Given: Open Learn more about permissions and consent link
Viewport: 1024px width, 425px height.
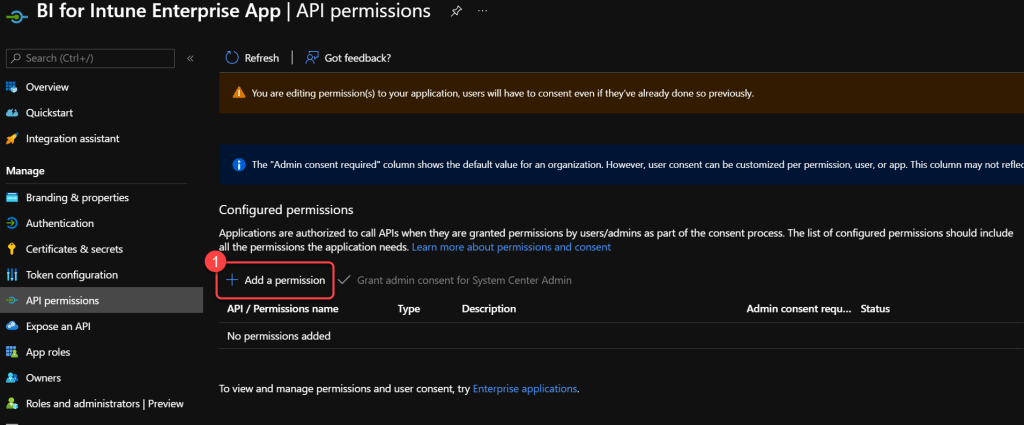Looking at the screenshot, I should point(511,247).
